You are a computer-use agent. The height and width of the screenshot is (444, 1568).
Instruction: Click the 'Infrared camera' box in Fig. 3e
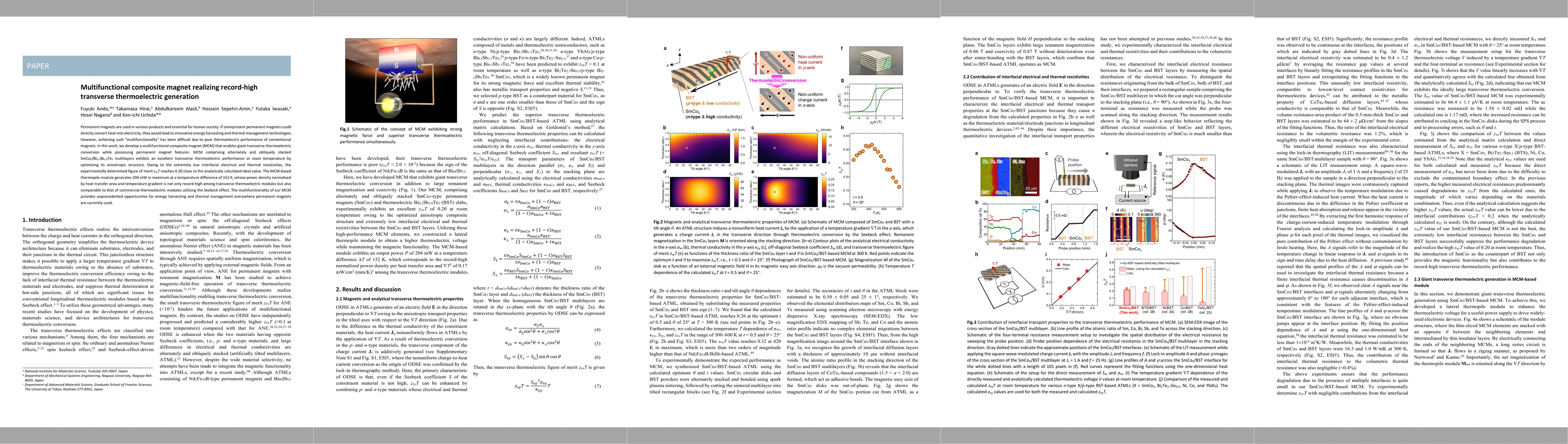click(1131, 162)
